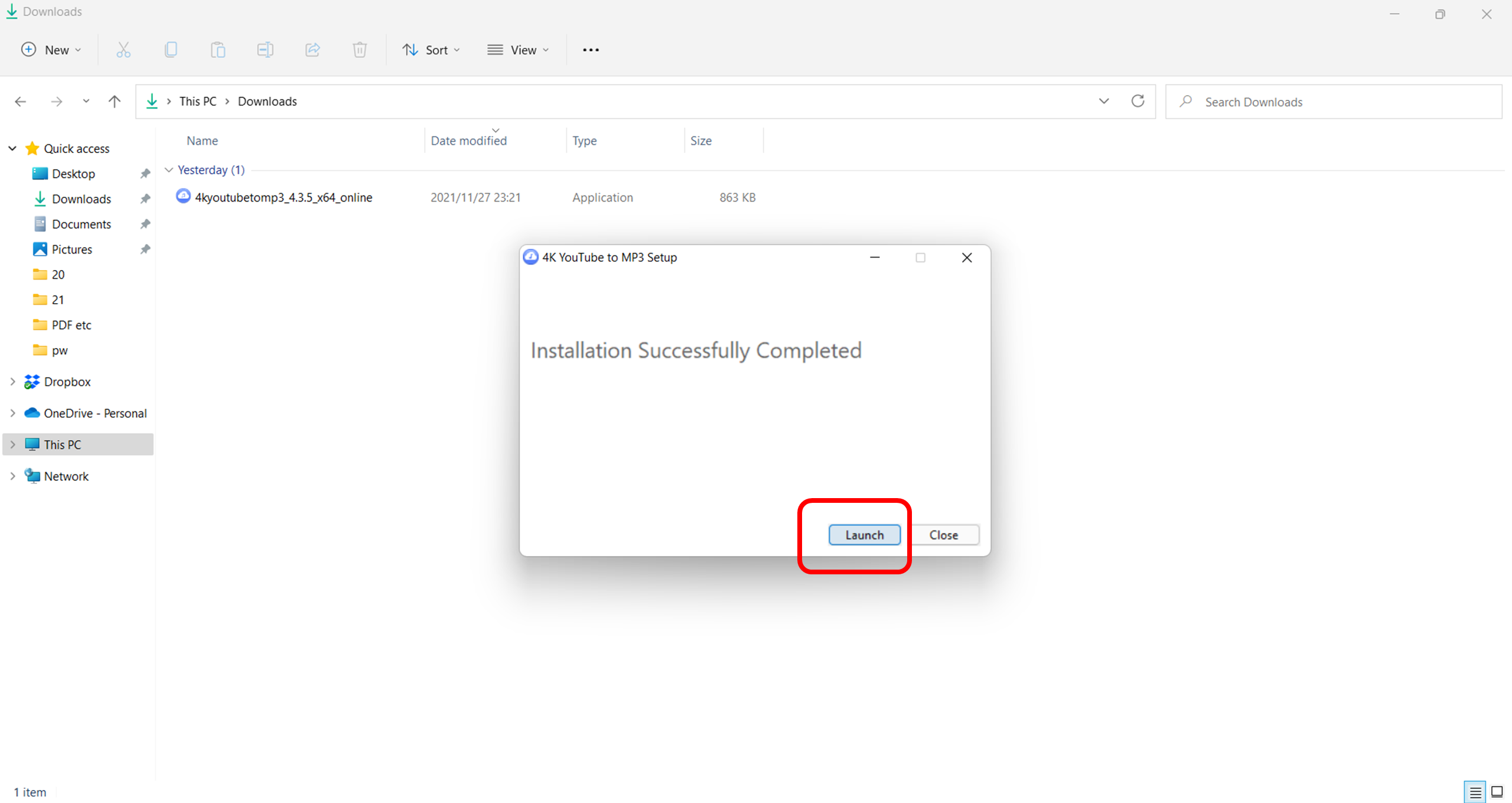Click the Share icon in toolbar

pos(312,50)
